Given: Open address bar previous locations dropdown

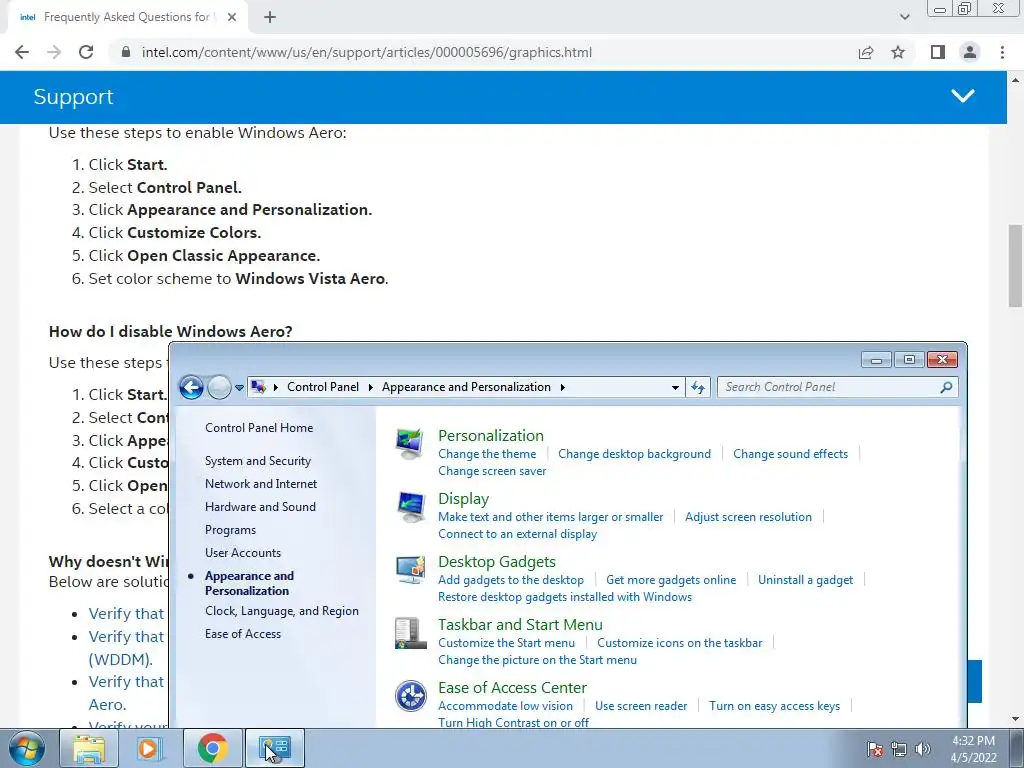Looking at the screenshot, I should tap(675, 387).
